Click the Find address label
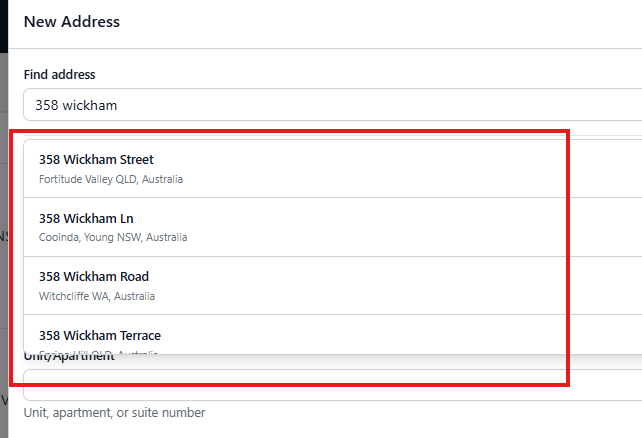The image size is (642, 438). click(x=59, y=75)
